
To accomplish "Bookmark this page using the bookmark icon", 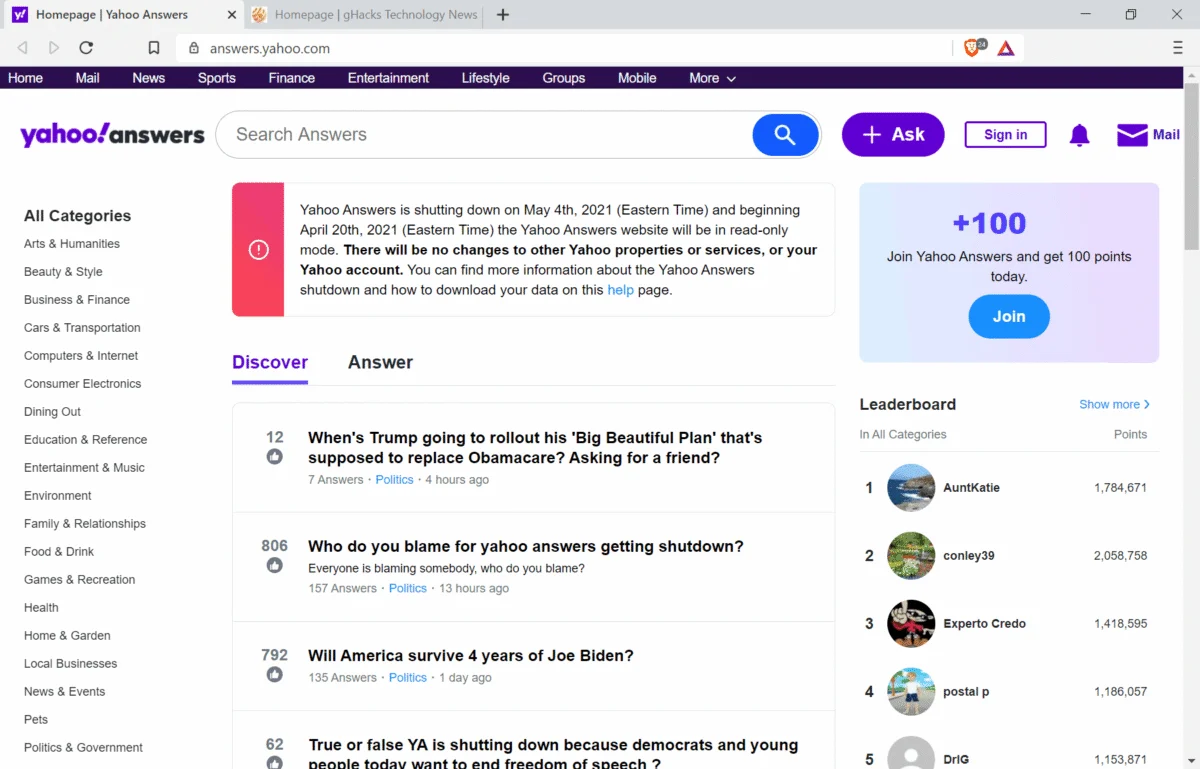I will point(153,48).
